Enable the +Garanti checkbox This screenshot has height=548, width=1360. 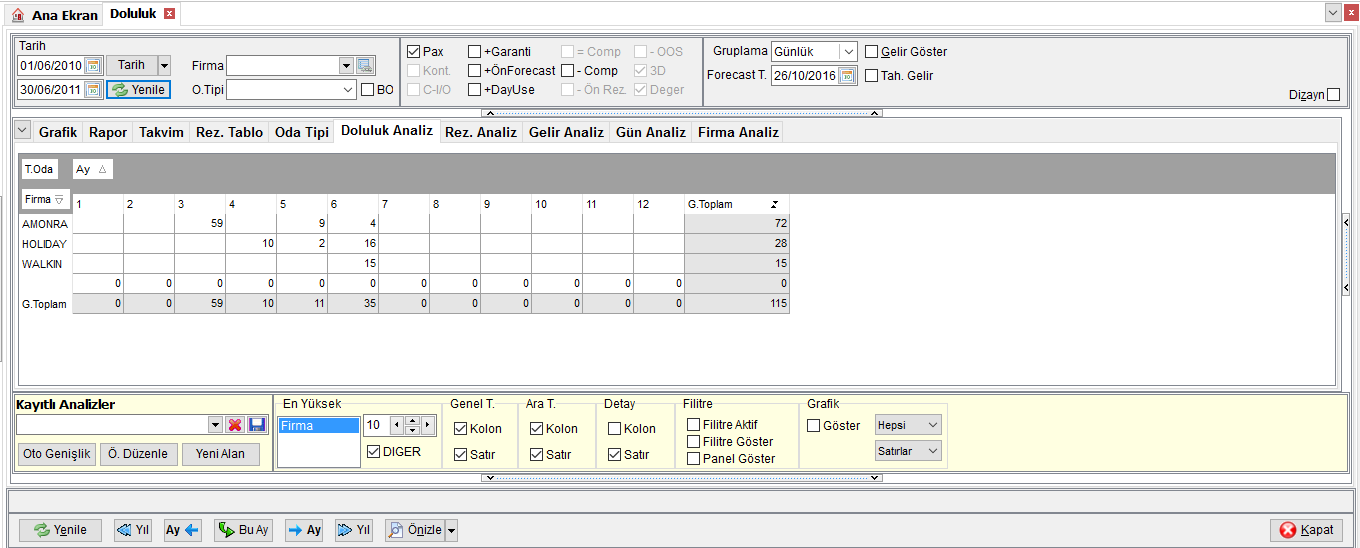475,51
